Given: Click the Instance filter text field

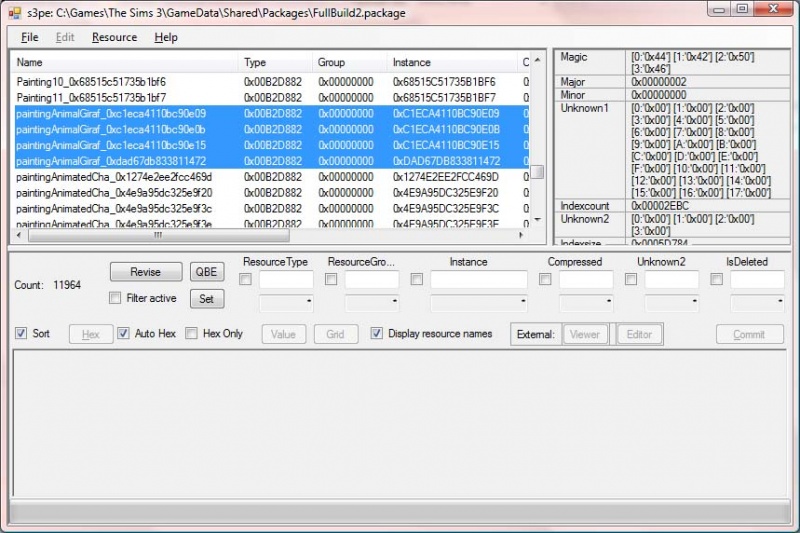Looking at the screenshot, I should [478, 280].
